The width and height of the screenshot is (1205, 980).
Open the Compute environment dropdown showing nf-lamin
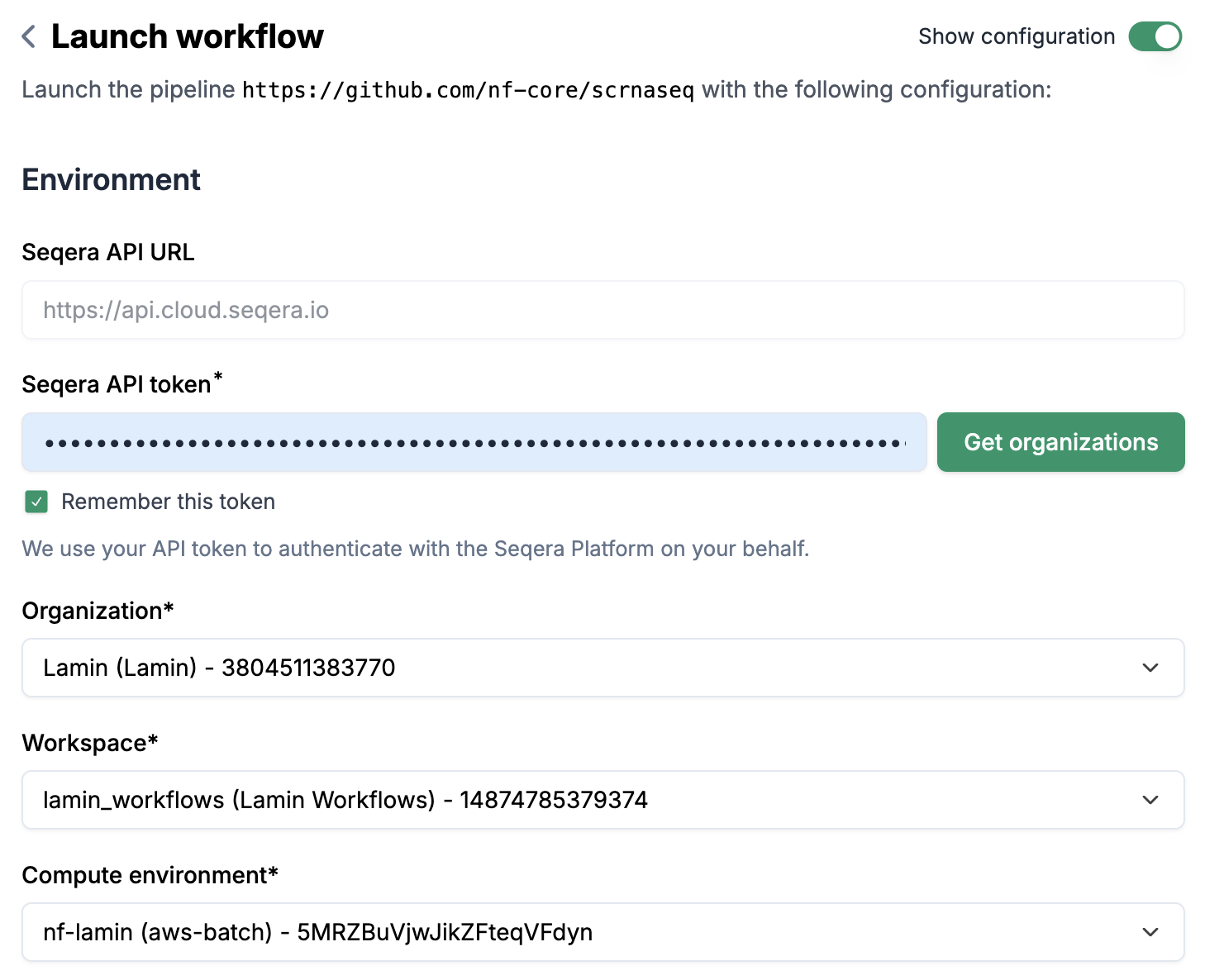579,932
